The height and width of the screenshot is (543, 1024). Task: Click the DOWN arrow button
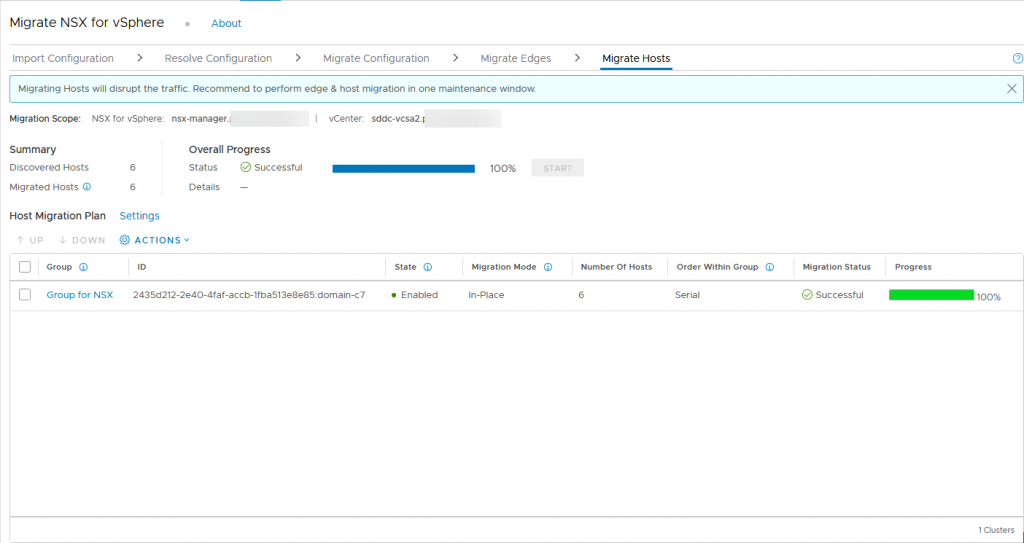point(82,240)
